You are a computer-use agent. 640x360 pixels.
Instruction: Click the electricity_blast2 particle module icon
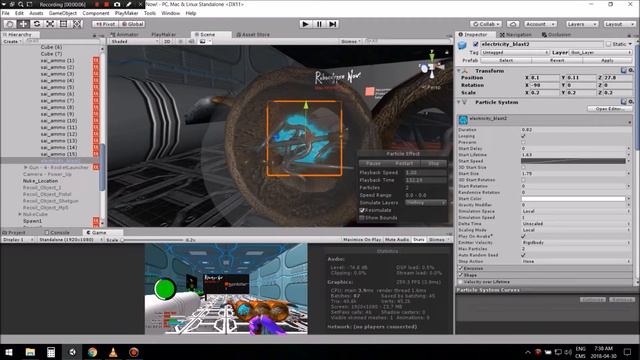pyautogui.click(x=463, y=120)
